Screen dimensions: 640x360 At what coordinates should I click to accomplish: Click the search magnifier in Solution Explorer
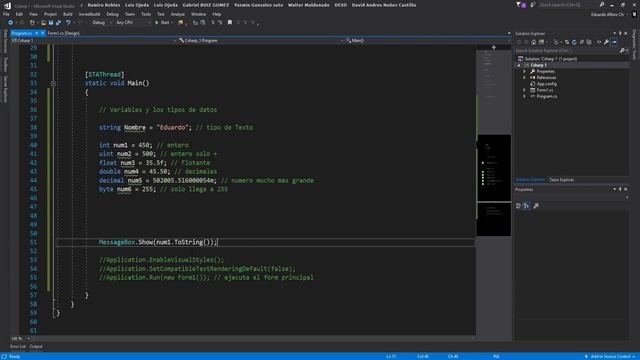click(622, 51)
